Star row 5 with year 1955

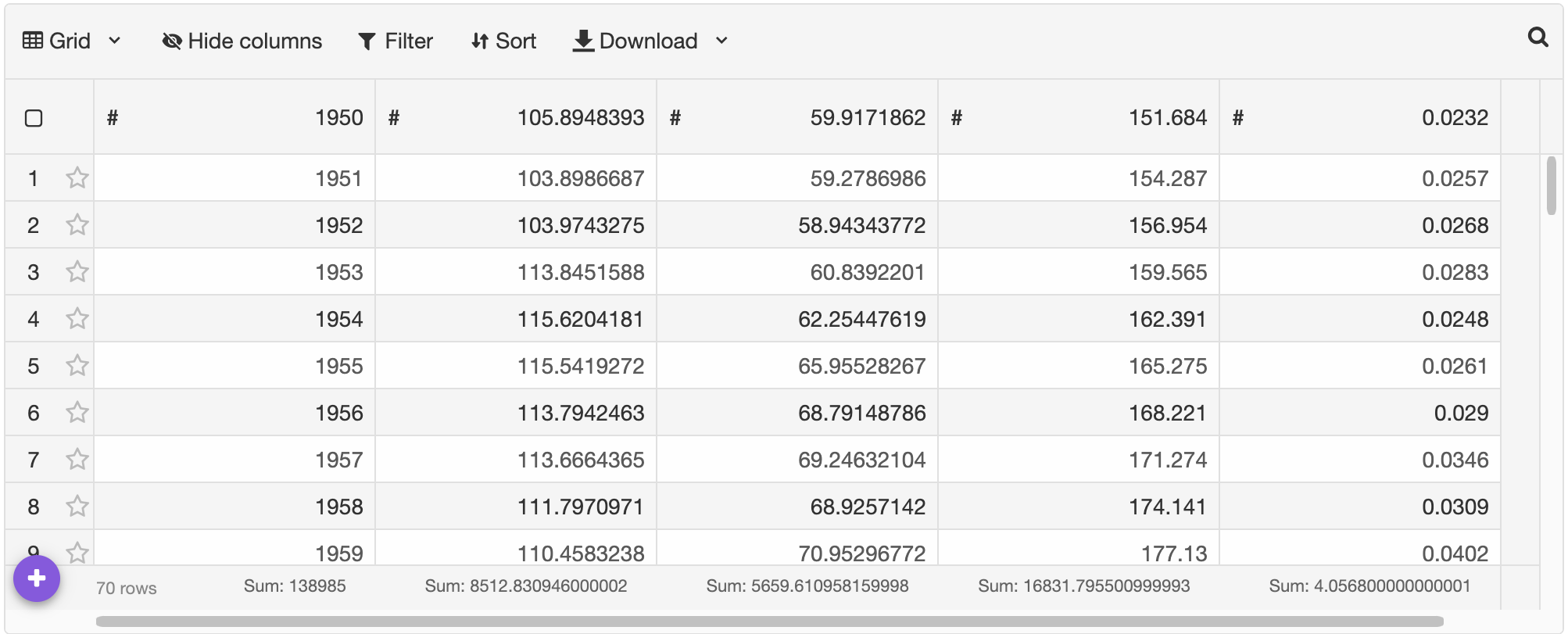77,366
